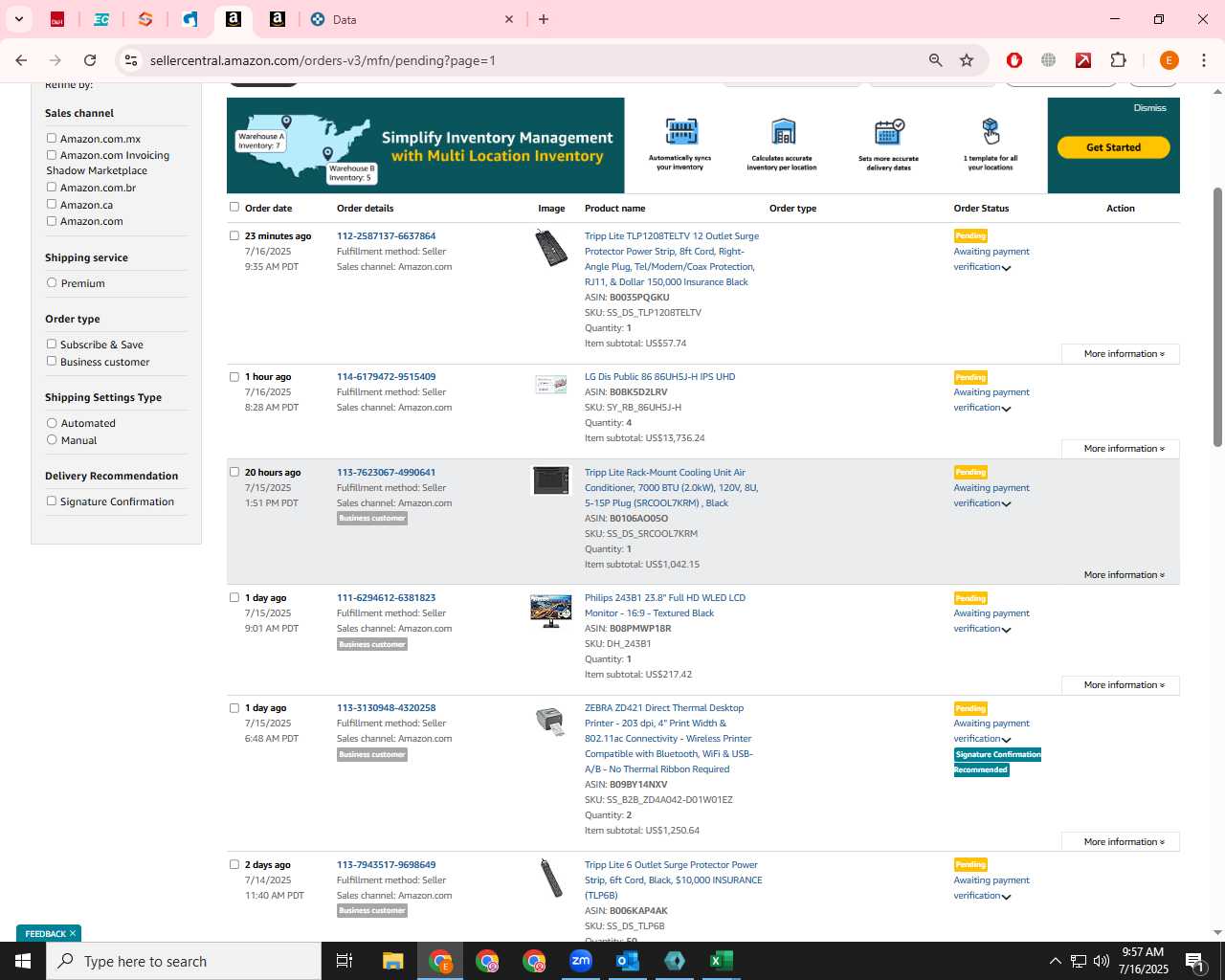Open Outlook from taskbar

pyautogui.click(x=628, y=961)
